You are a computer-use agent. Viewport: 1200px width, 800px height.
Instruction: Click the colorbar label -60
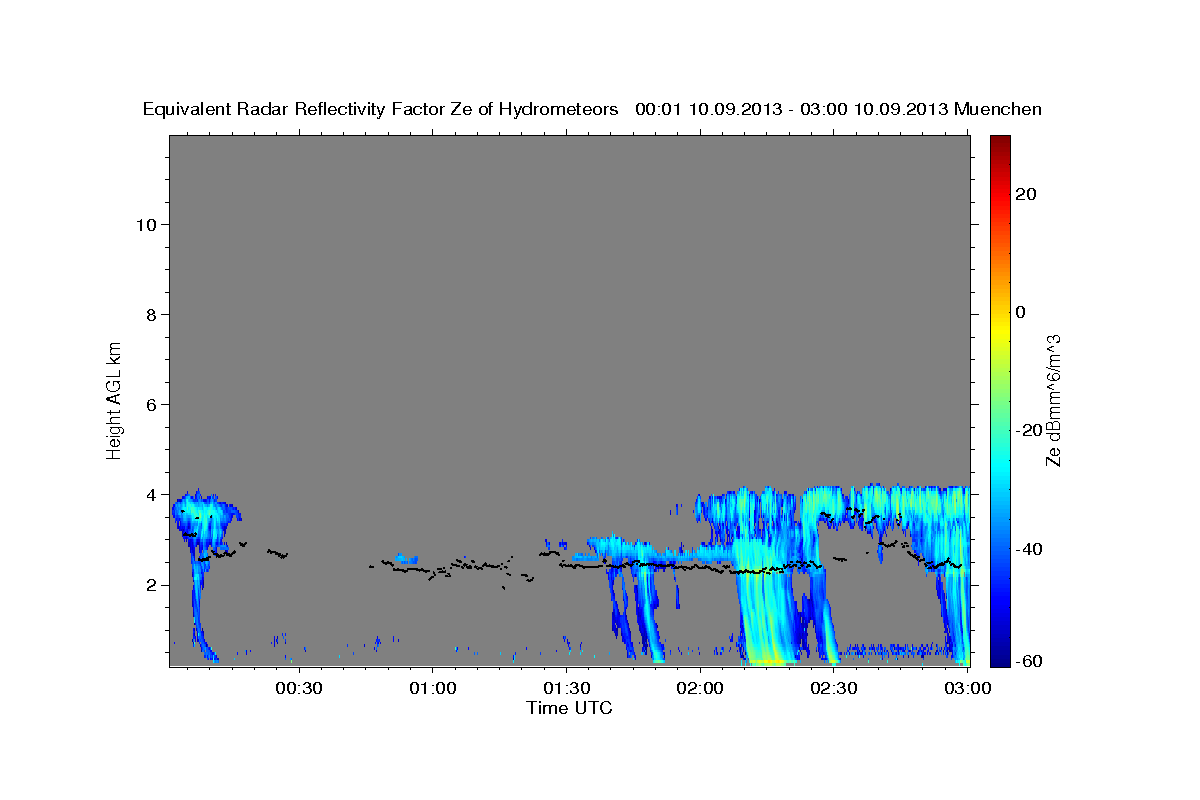point(1029,661)
